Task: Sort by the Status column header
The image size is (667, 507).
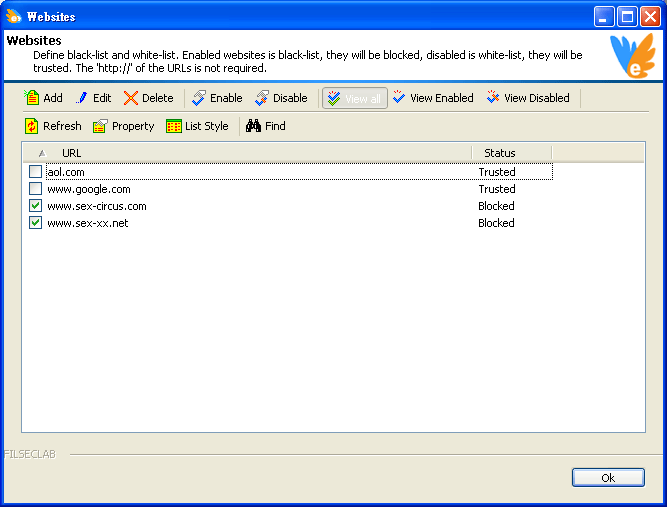Action: [510, 153]
